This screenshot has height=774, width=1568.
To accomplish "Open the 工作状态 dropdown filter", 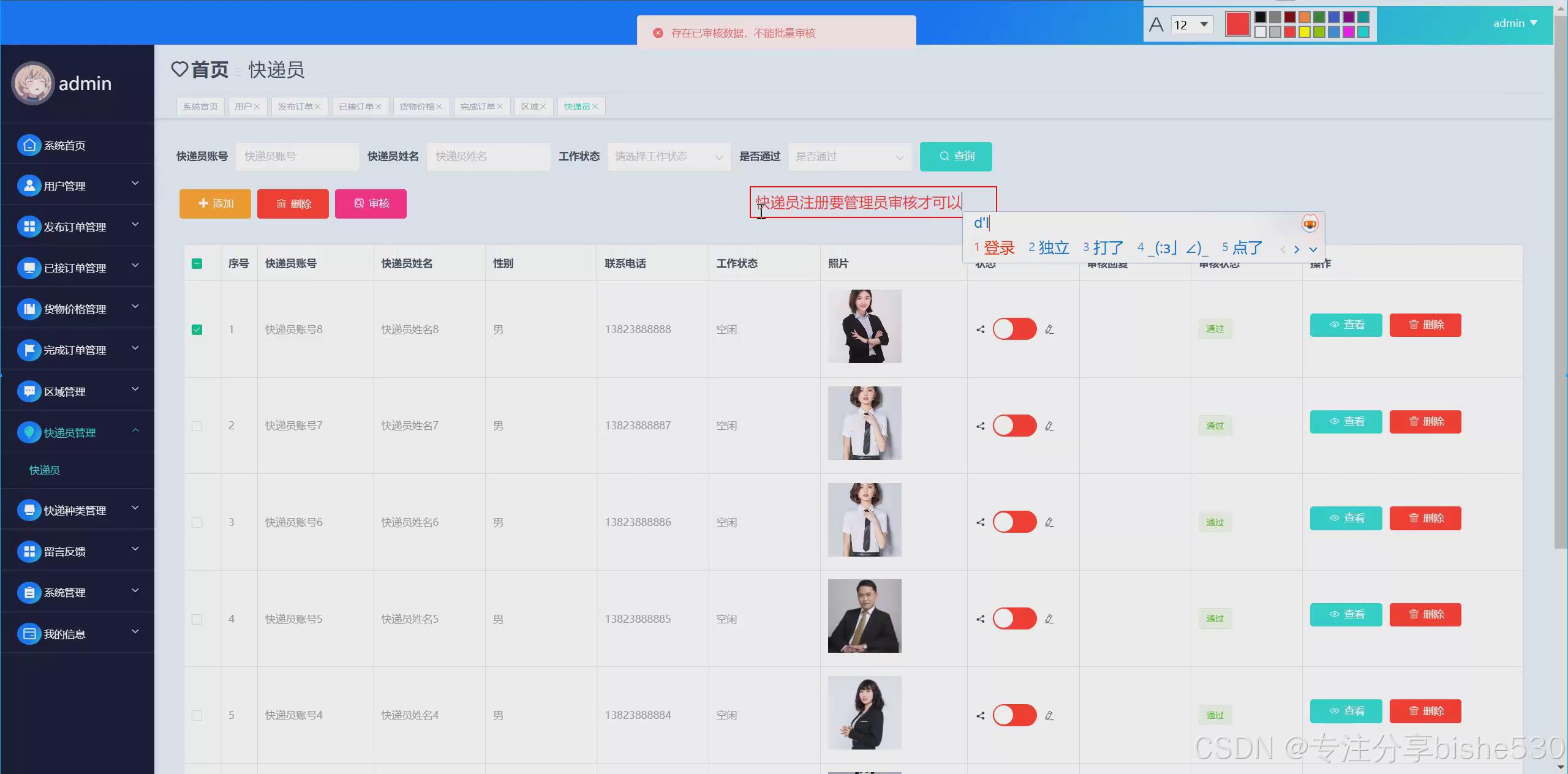I will [x=669, y=157].
